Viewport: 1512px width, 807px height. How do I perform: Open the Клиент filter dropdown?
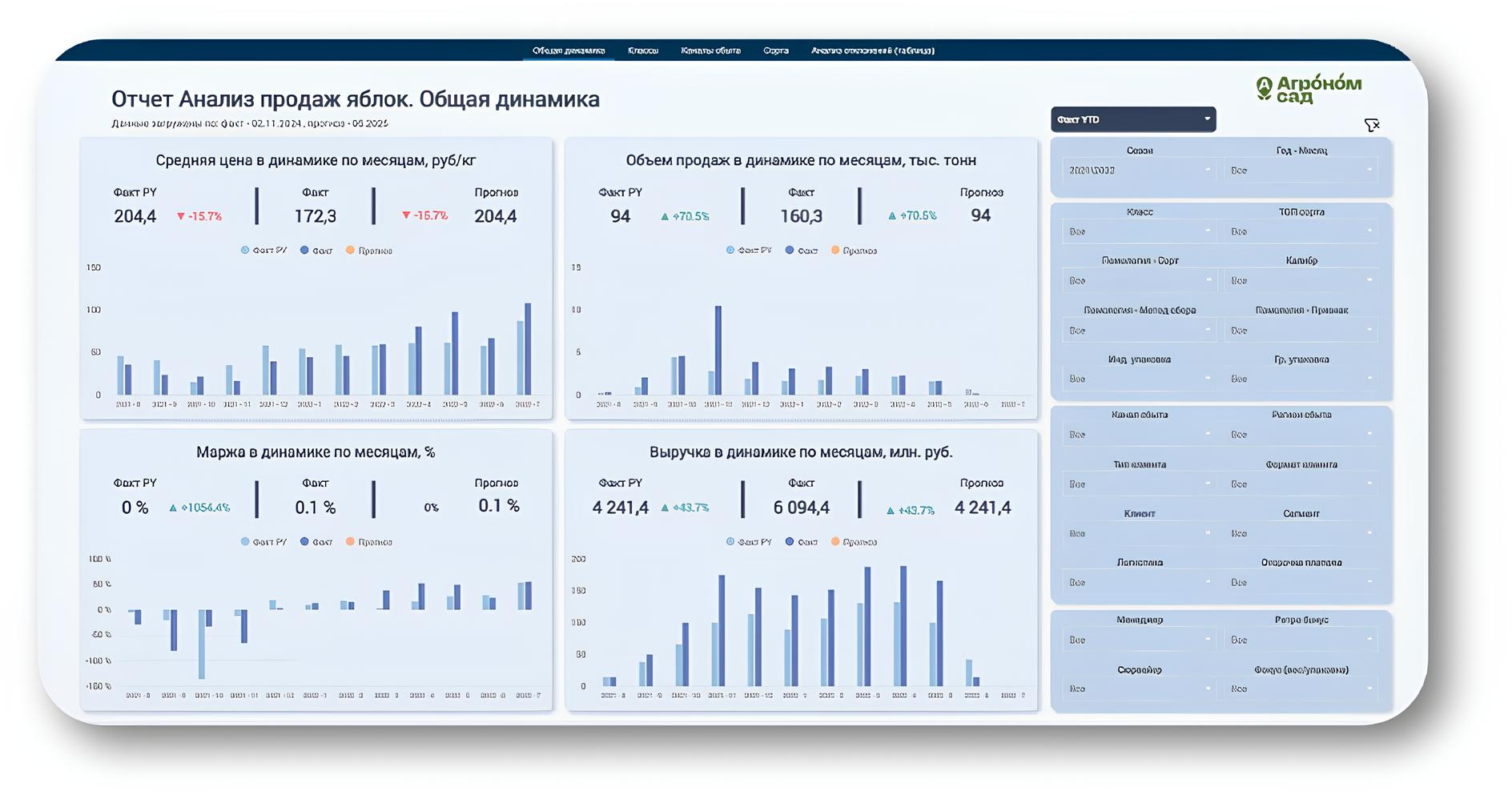[1140, 533]
